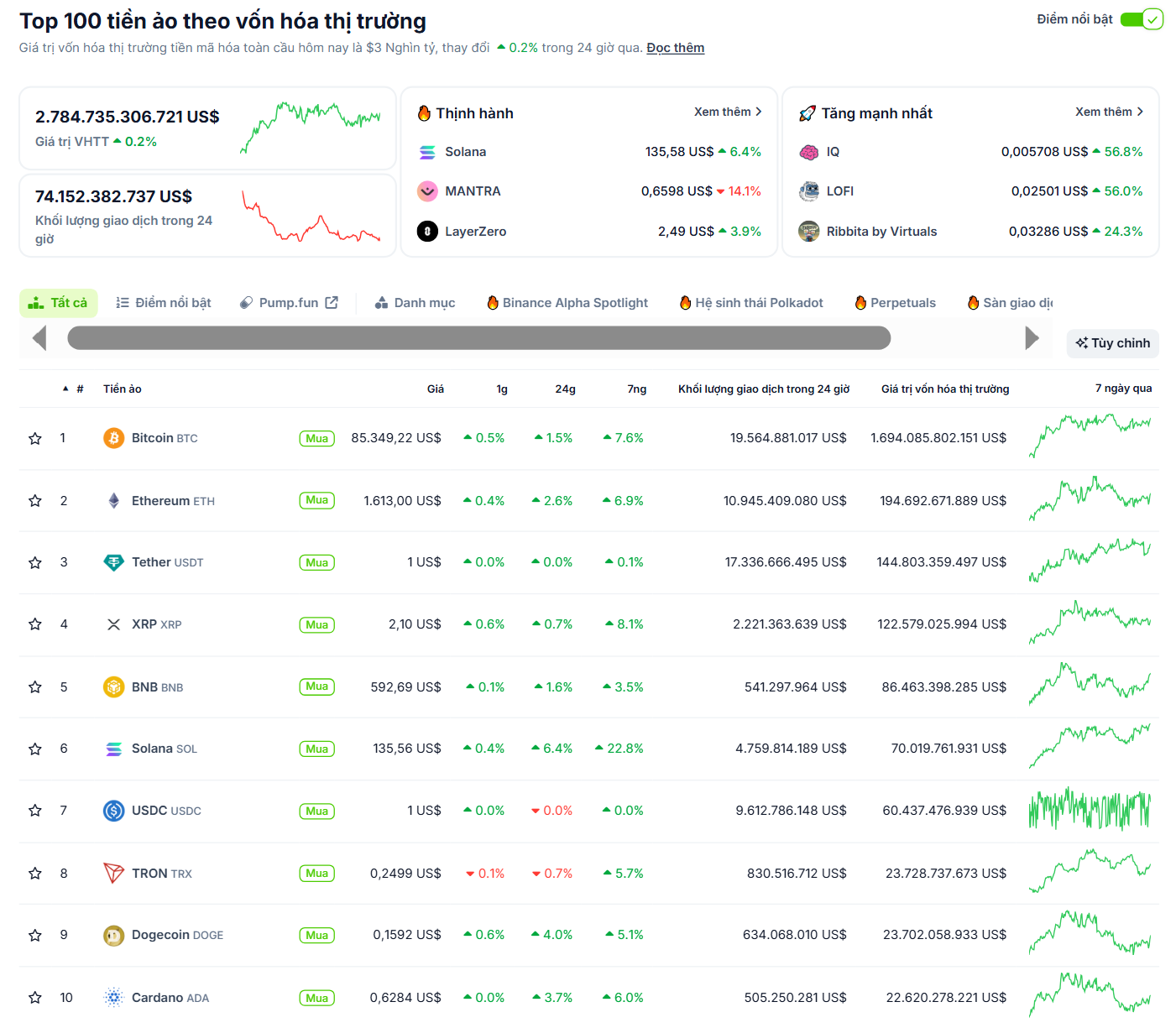The height and width of the screenshot is (1028, 1176).
Task: Click the TRON coin logo
Action: [x=113, y=874]
